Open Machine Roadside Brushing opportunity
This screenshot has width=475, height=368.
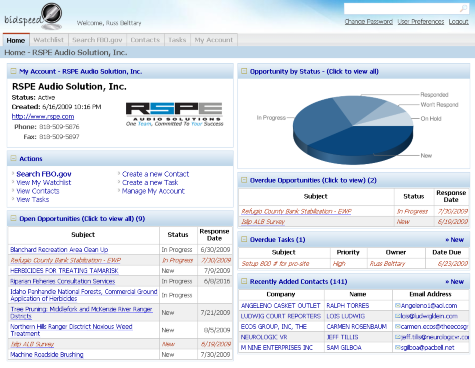point(47,355)
